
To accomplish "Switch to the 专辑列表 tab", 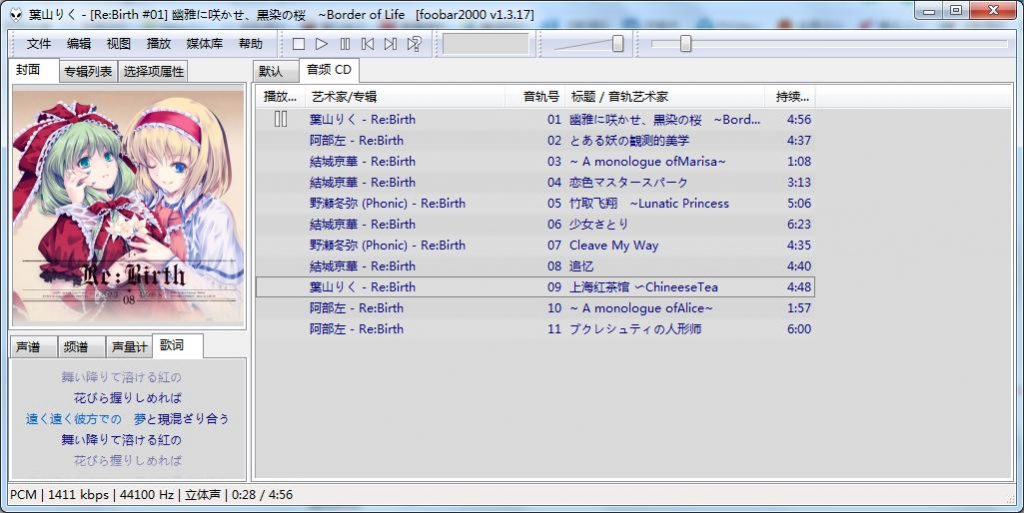I will tap(88, 72).
